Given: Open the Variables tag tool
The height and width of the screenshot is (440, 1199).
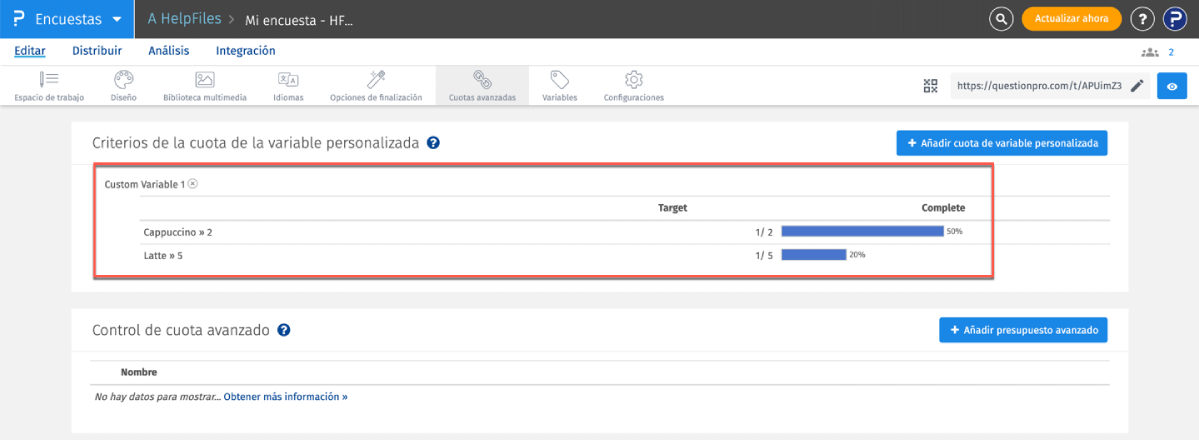Looking at the screenshot, I should (x=559, y=86).
